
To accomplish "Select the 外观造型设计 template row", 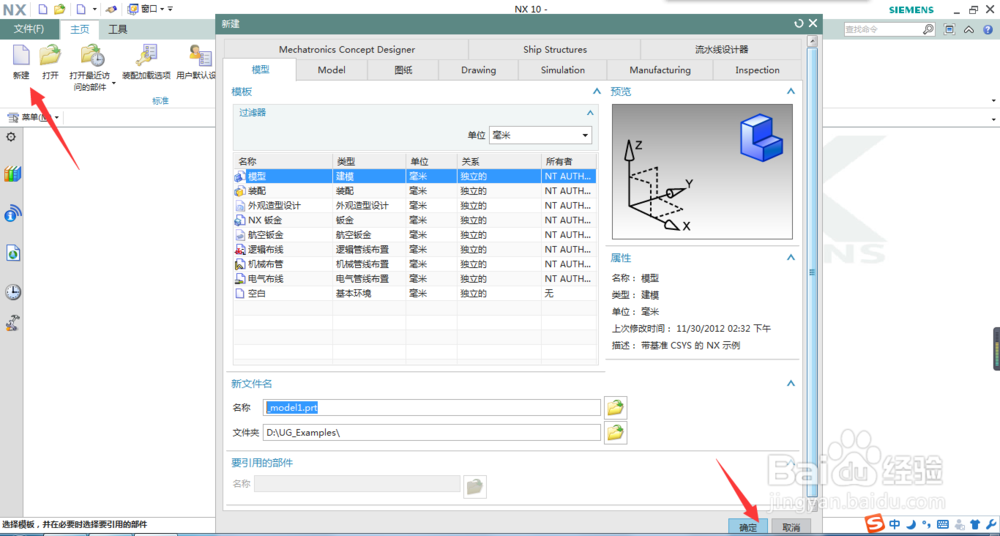I will point(415,205).
